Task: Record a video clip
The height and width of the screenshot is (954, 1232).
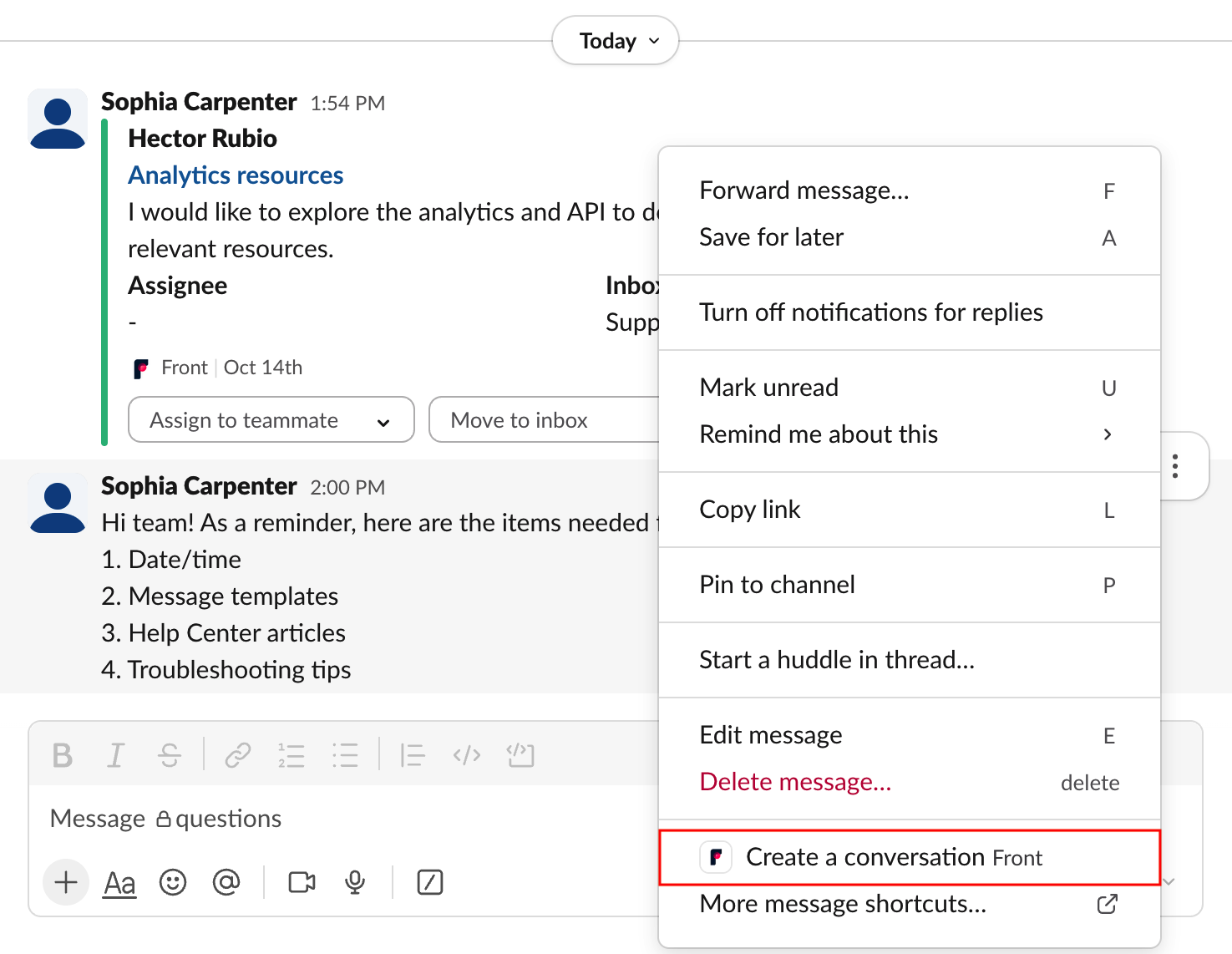Action: pos(302,882)
